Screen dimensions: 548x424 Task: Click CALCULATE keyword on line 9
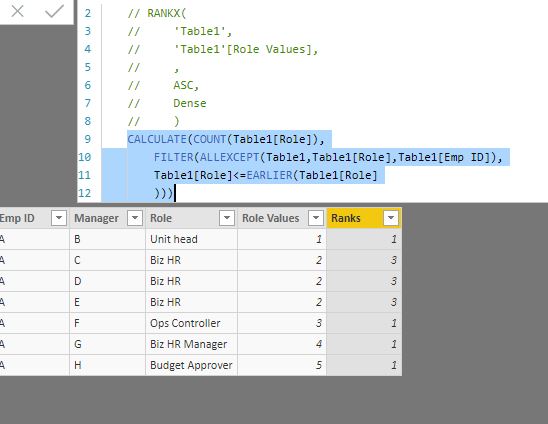click(x=157, y=139)
